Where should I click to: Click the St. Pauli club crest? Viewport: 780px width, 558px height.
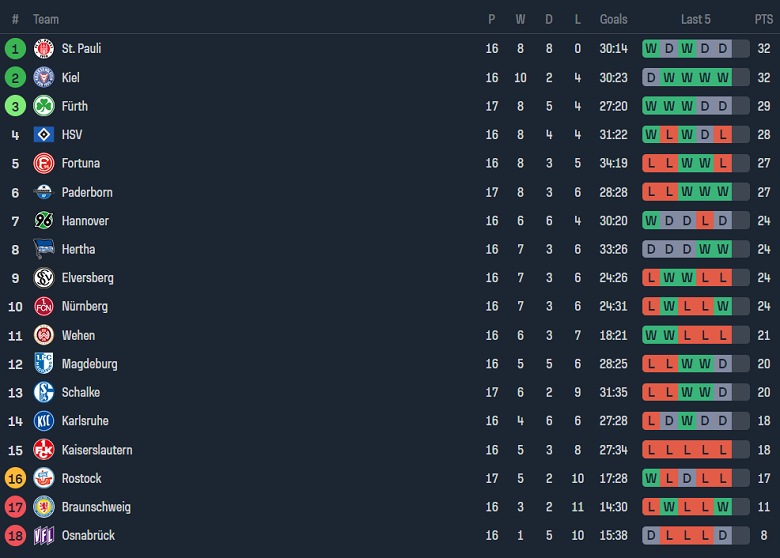pos(43,48)
